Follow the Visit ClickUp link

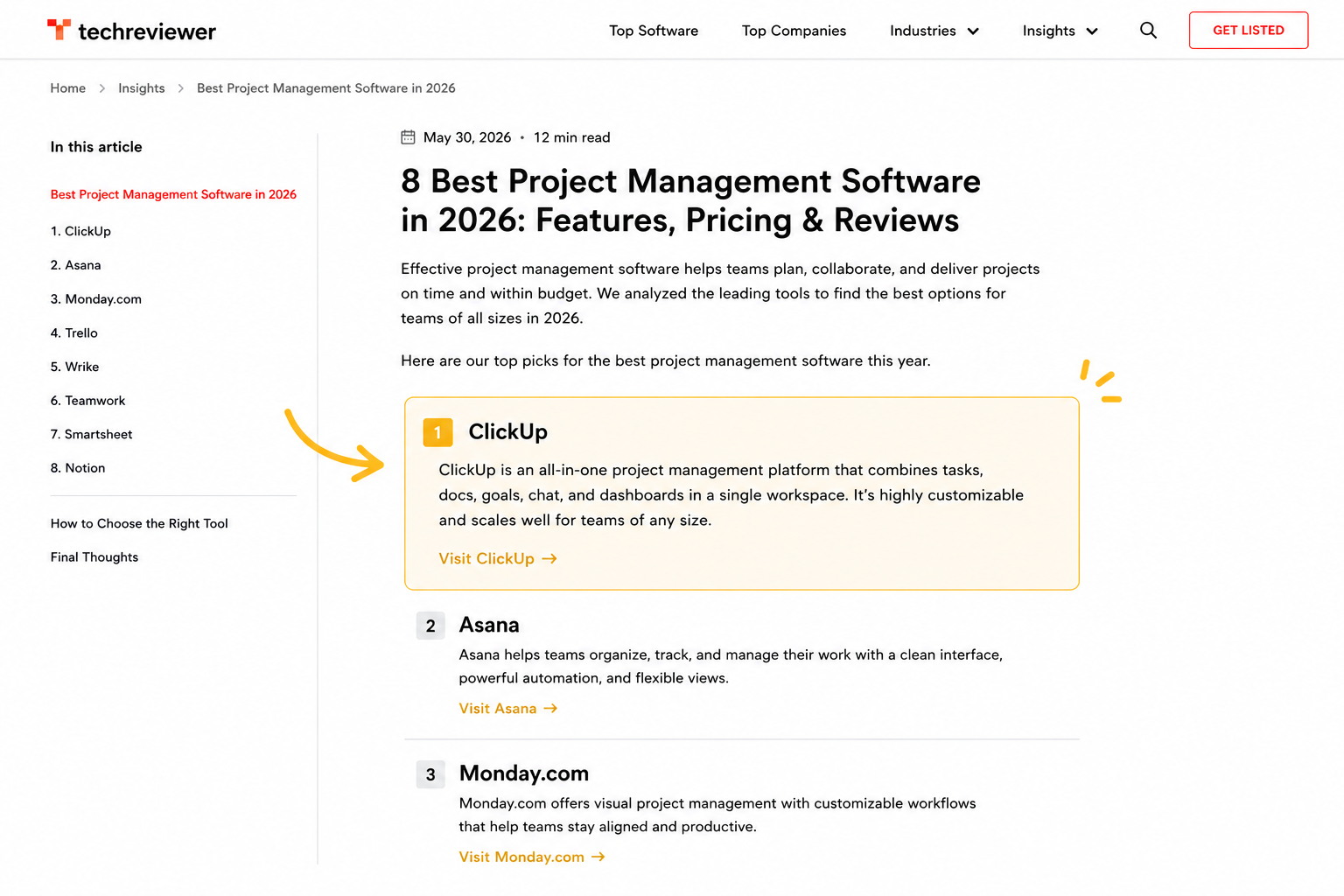(x=498, y=558)
